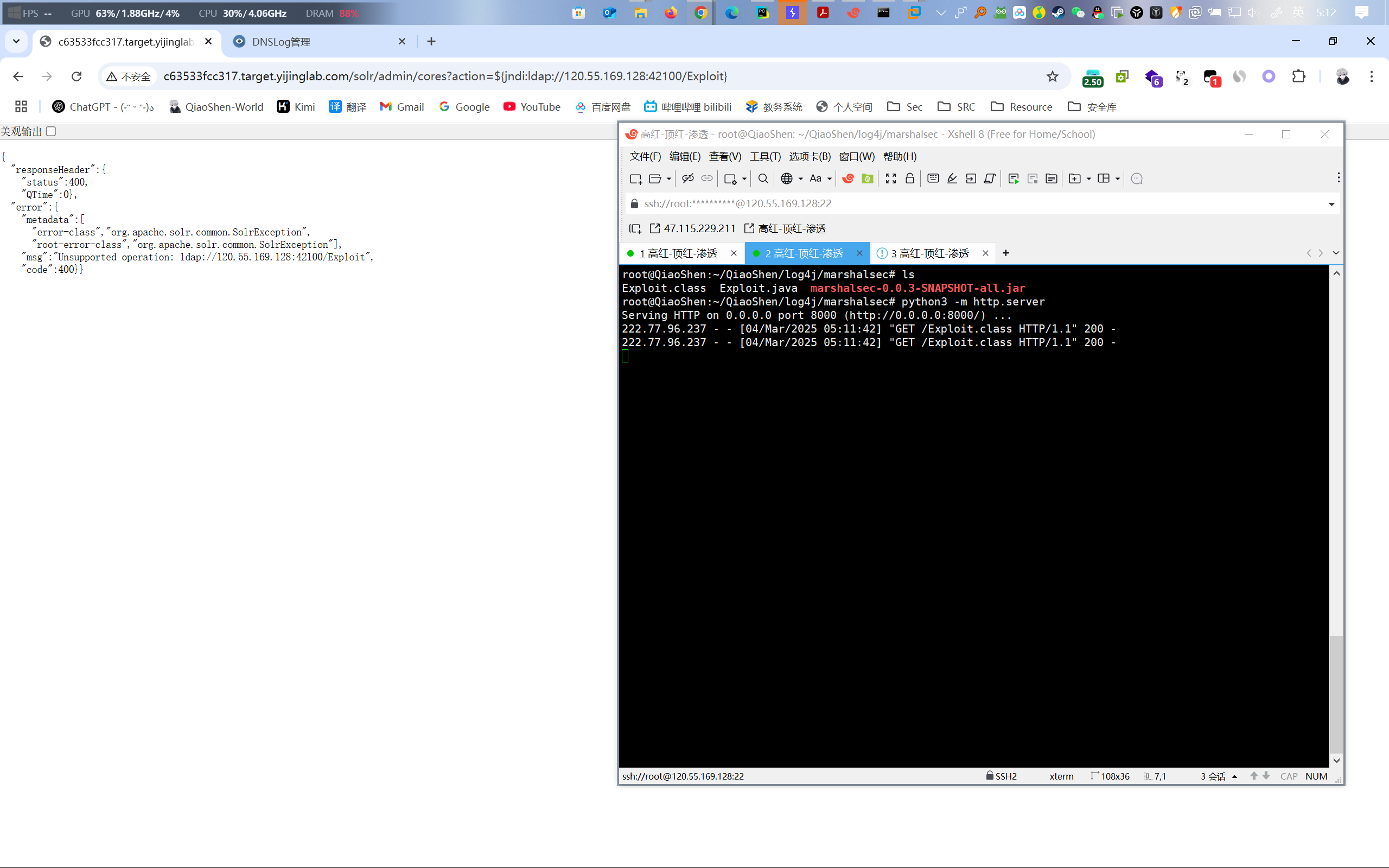The width and height of the screenshot is (1389, 868).
Task: Switch to session tab 3 高红-顶红-渗透
Action: (930, 253)
